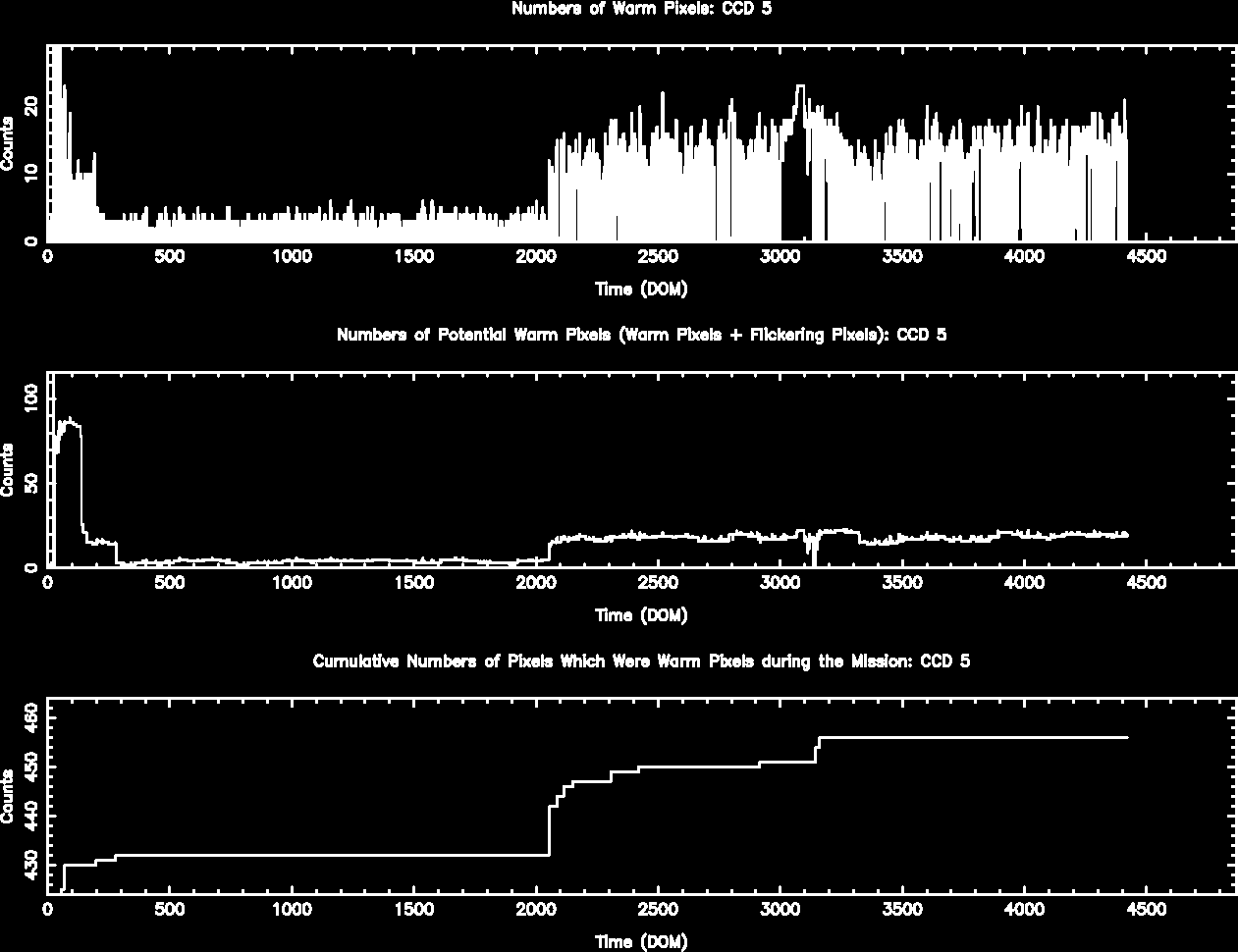Image resolution: width=1238 pixels, height=952 pixels.
Task: Click the 1000 x-axis tick label on bottom plot
Action: [x=293, y=910]
